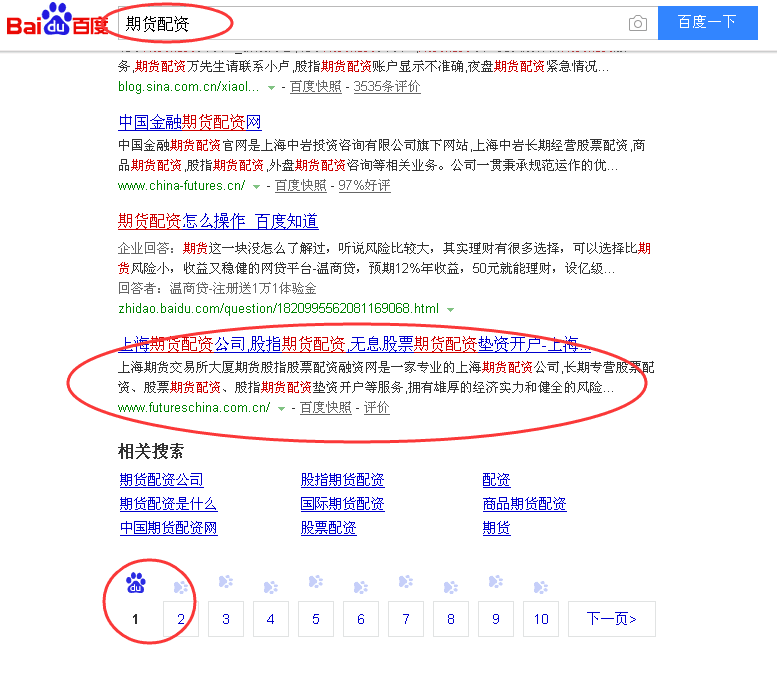Click the paw icon above page 9
777x677 pixels.
[496, 581]
